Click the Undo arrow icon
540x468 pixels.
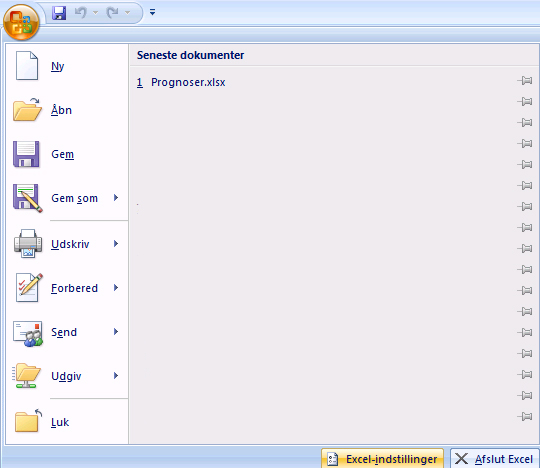[x=81, y=13]
